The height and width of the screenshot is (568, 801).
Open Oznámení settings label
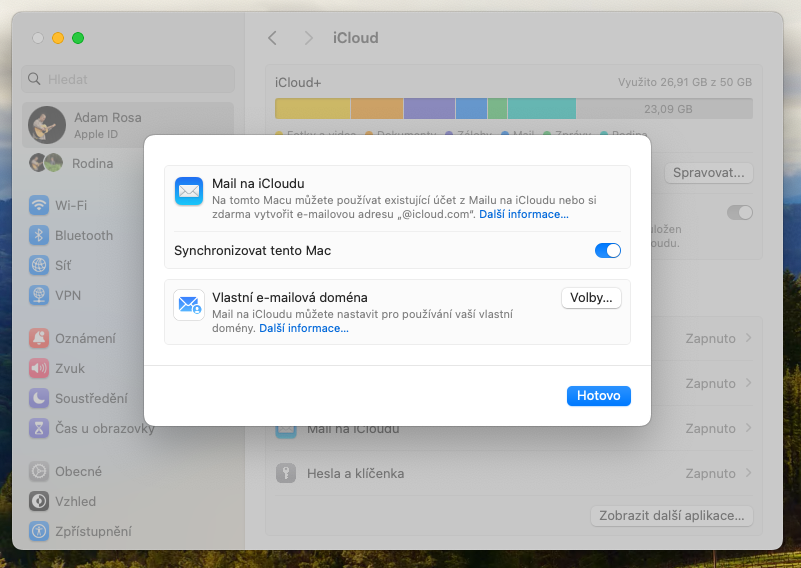pos(85,338)
